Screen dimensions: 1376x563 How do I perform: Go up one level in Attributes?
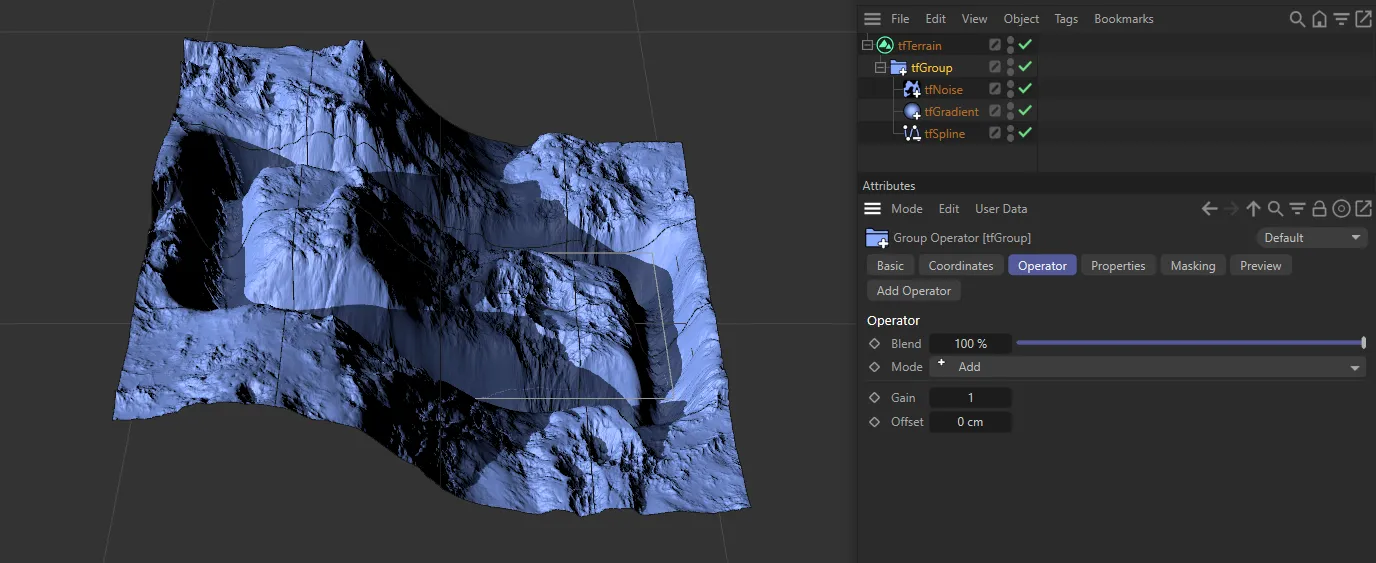tap(1253, 209)
